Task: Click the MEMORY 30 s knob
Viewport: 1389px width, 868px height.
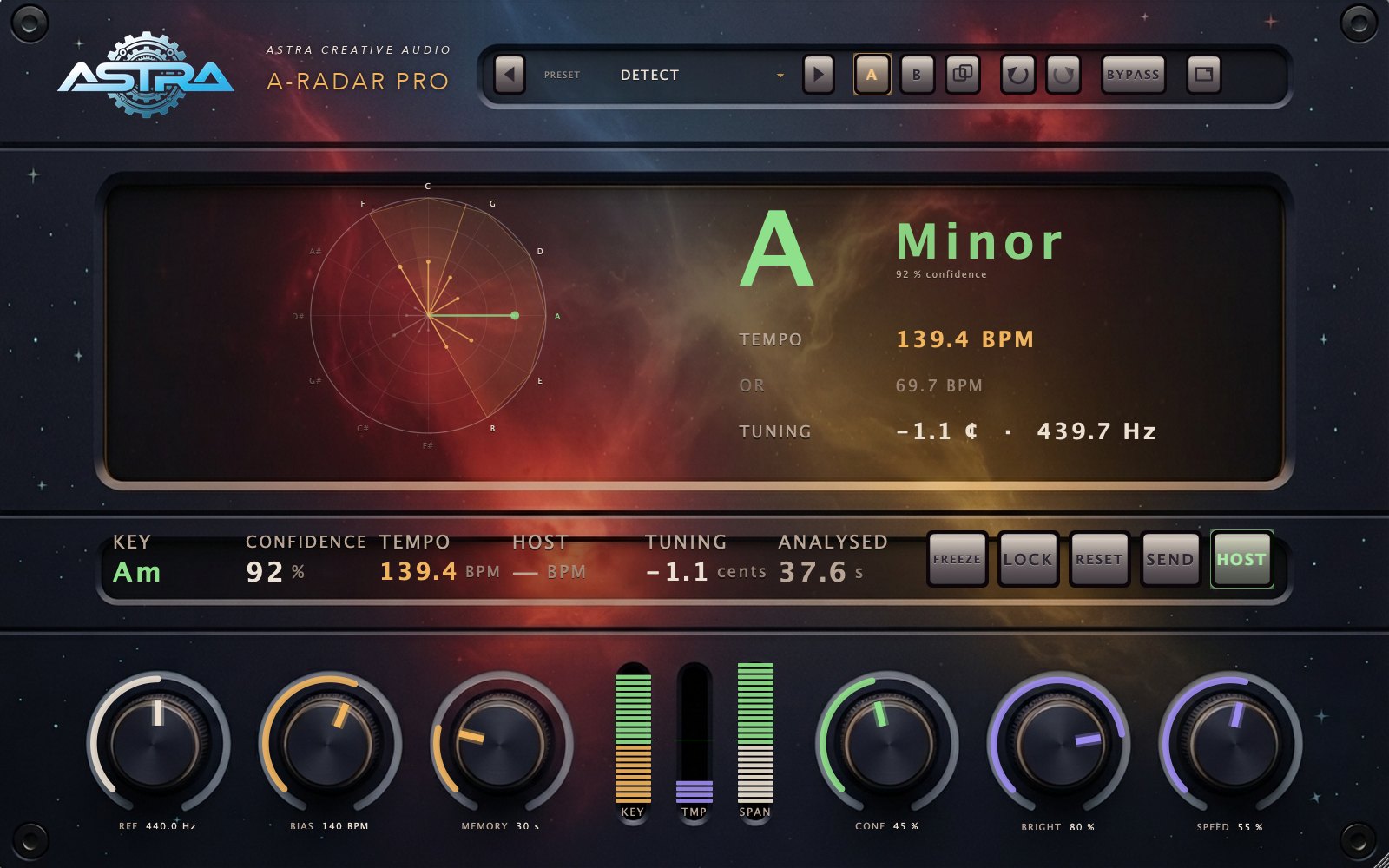Action: 501,744
